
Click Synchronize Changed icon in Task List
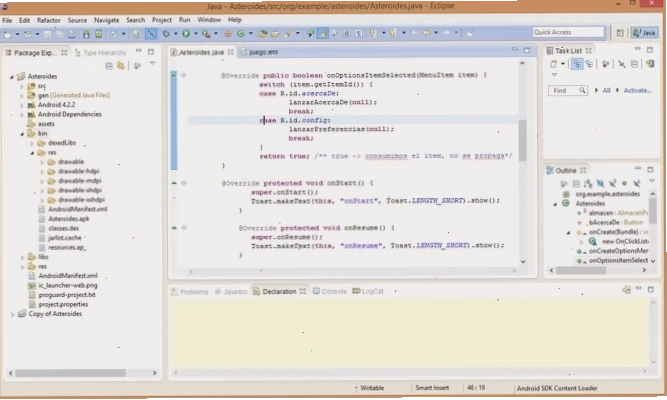650,64
